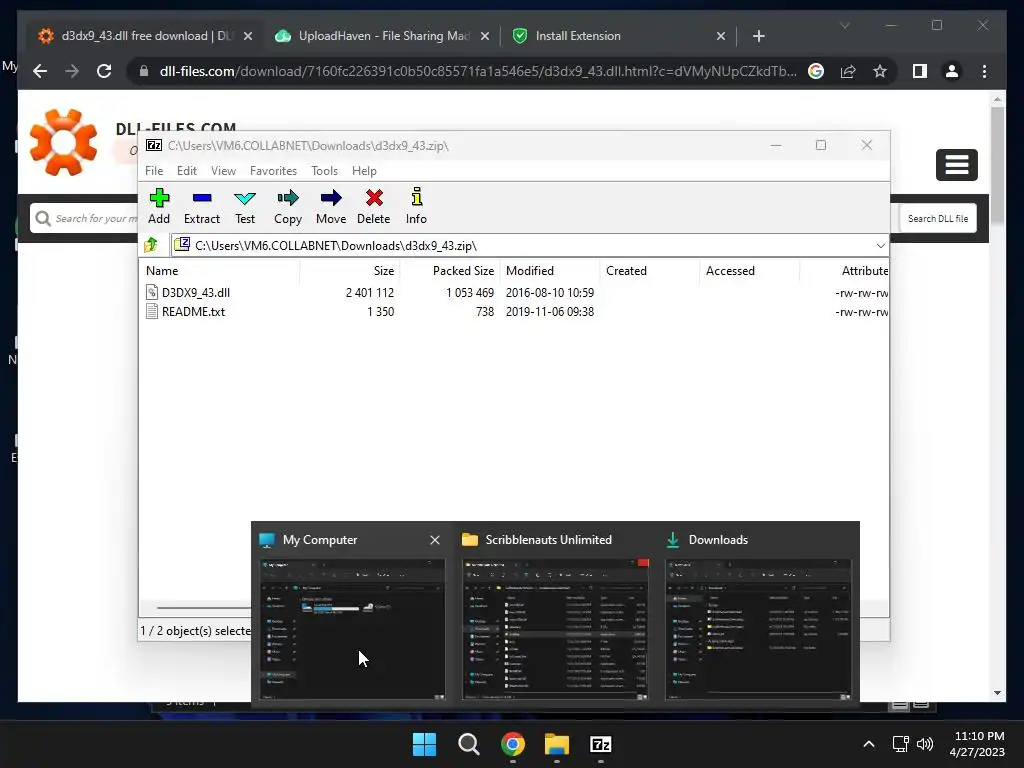Viewport: 1024px width, 768px height.
Task: Select the D3DX9_43.dll file row
Action: [x=516, y=293]
